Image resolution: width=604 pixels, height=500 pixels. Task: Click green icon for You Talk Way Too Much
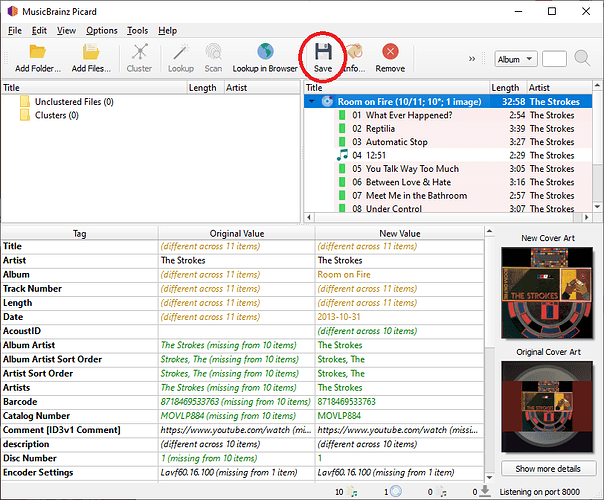tap(342, 169)
